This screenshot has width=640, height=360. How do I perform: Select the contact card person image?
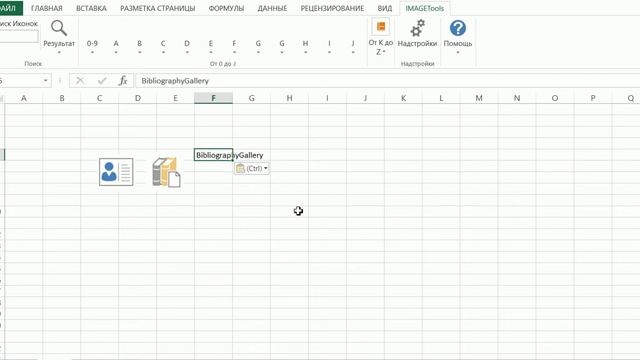coord(116,172)
